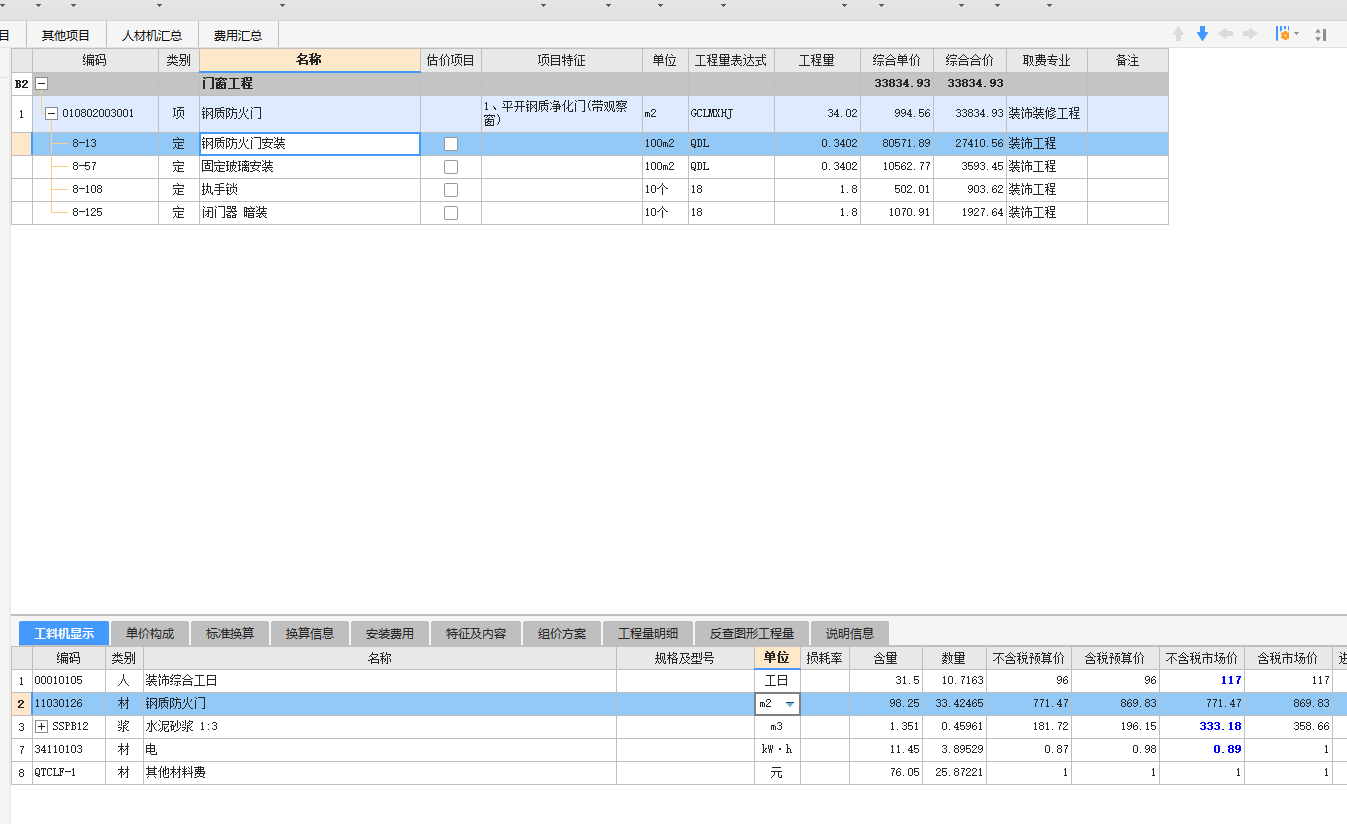Click the blue move down arrow icon

point(1202,34)
